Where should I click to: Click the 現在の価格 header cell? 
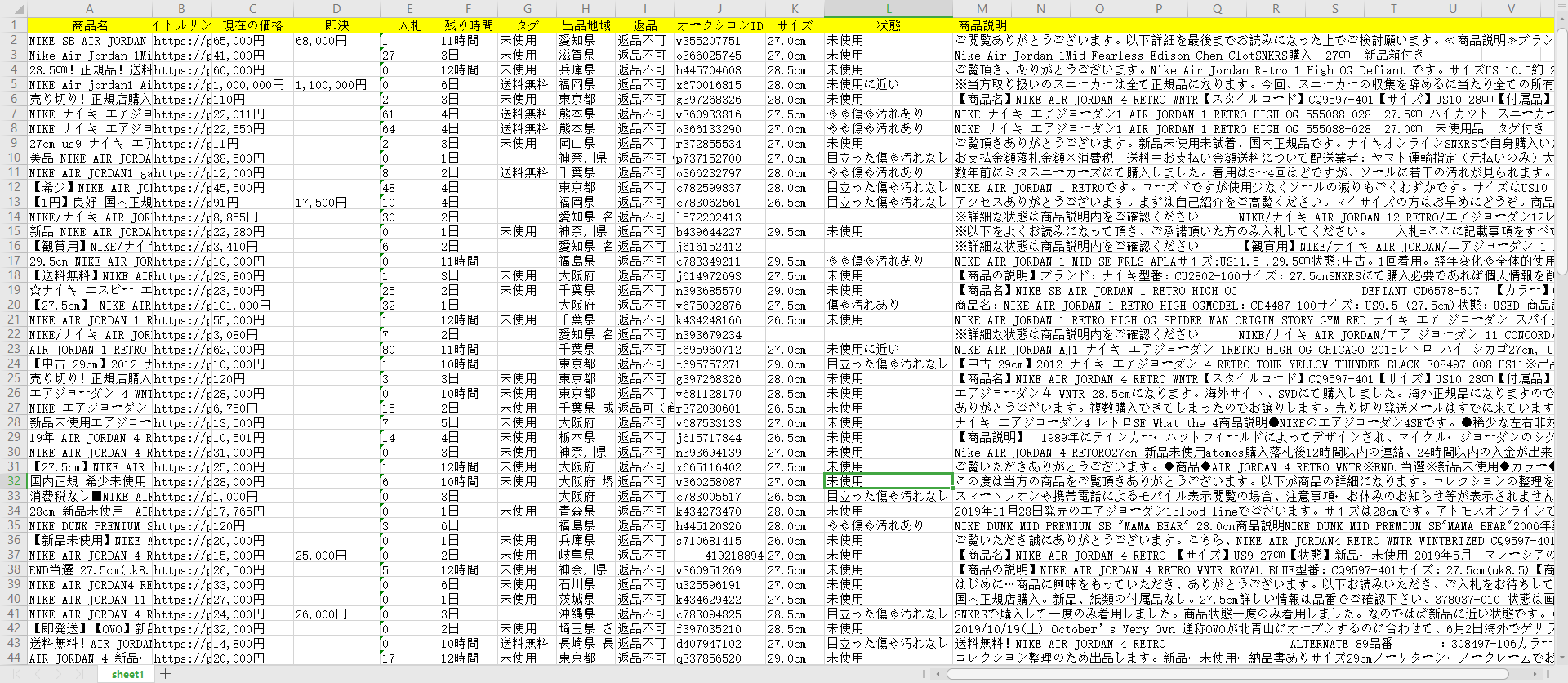click(252, 25)
